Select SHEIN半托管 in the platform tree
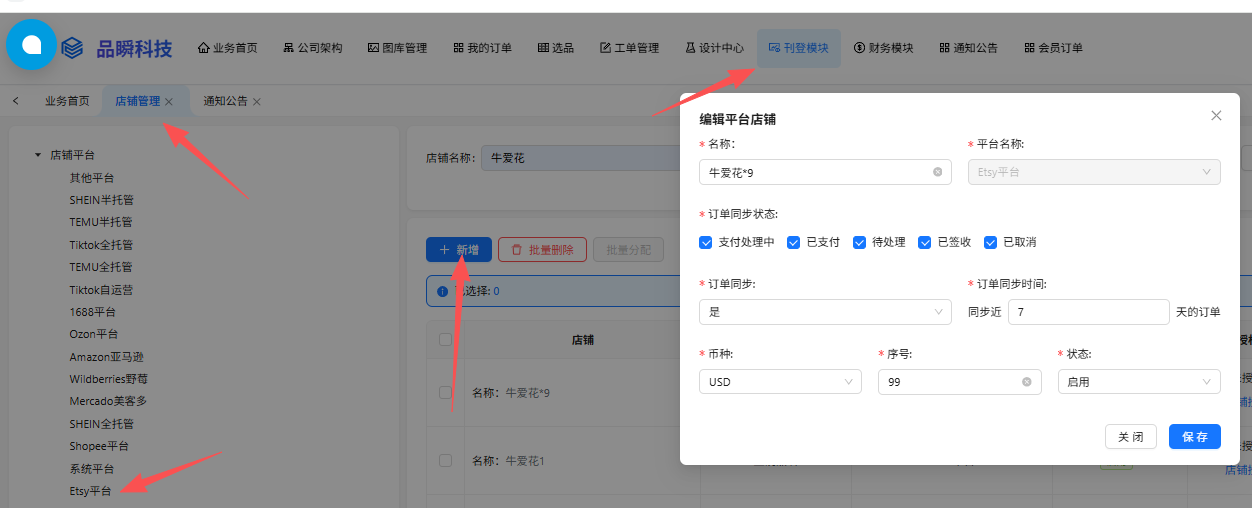The image size is (1252, 508). [x=101, y=200]
